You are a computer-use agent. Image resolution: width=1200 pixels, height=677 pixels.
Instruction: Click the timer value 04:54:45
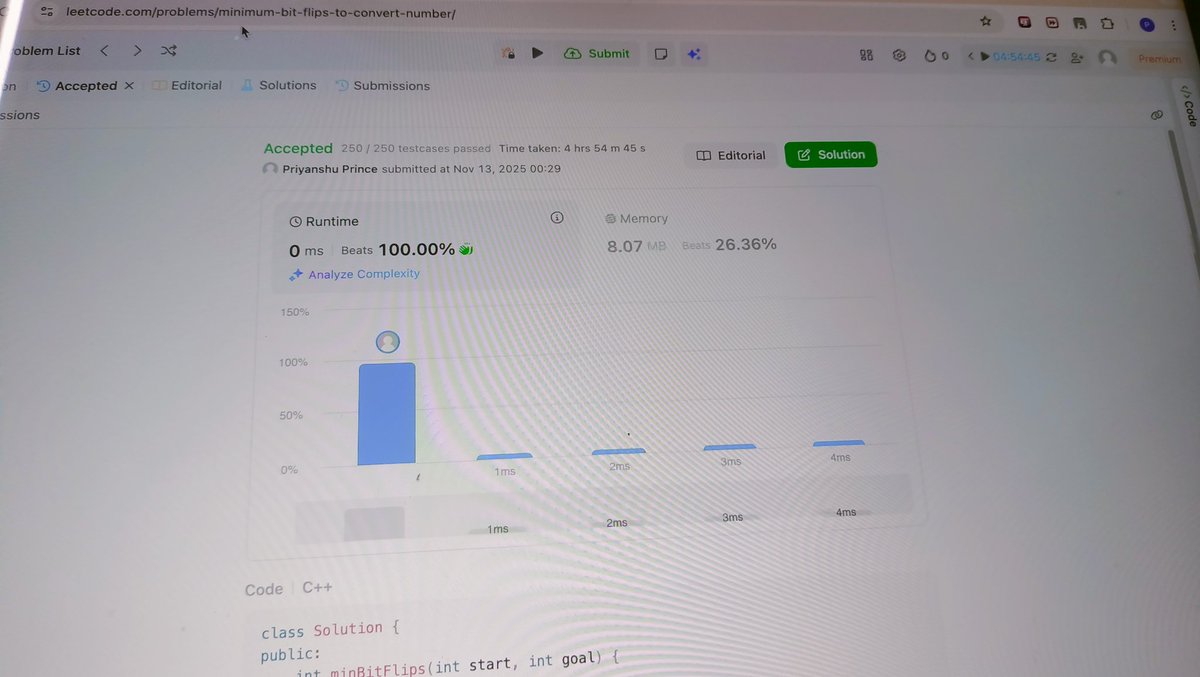[1016, 57]
